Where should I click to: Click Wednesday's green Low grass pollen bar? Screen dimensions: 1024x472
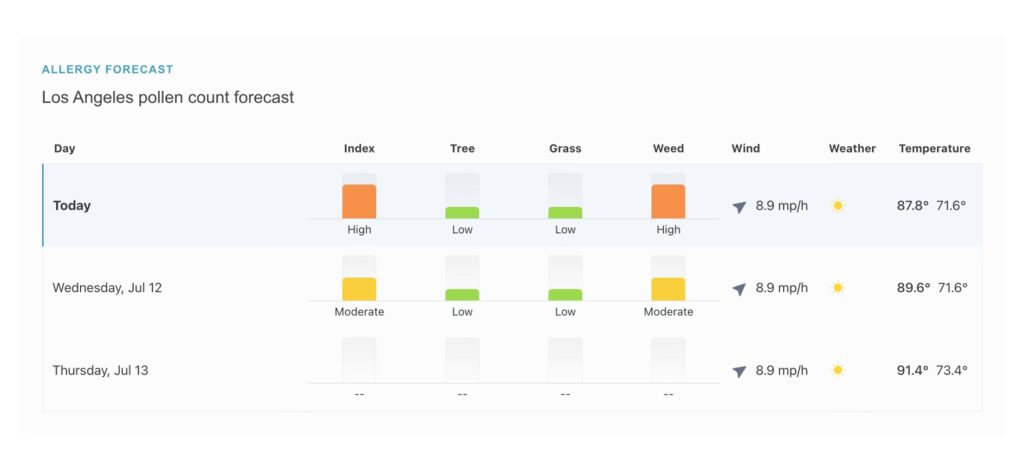tap(565, 294)
